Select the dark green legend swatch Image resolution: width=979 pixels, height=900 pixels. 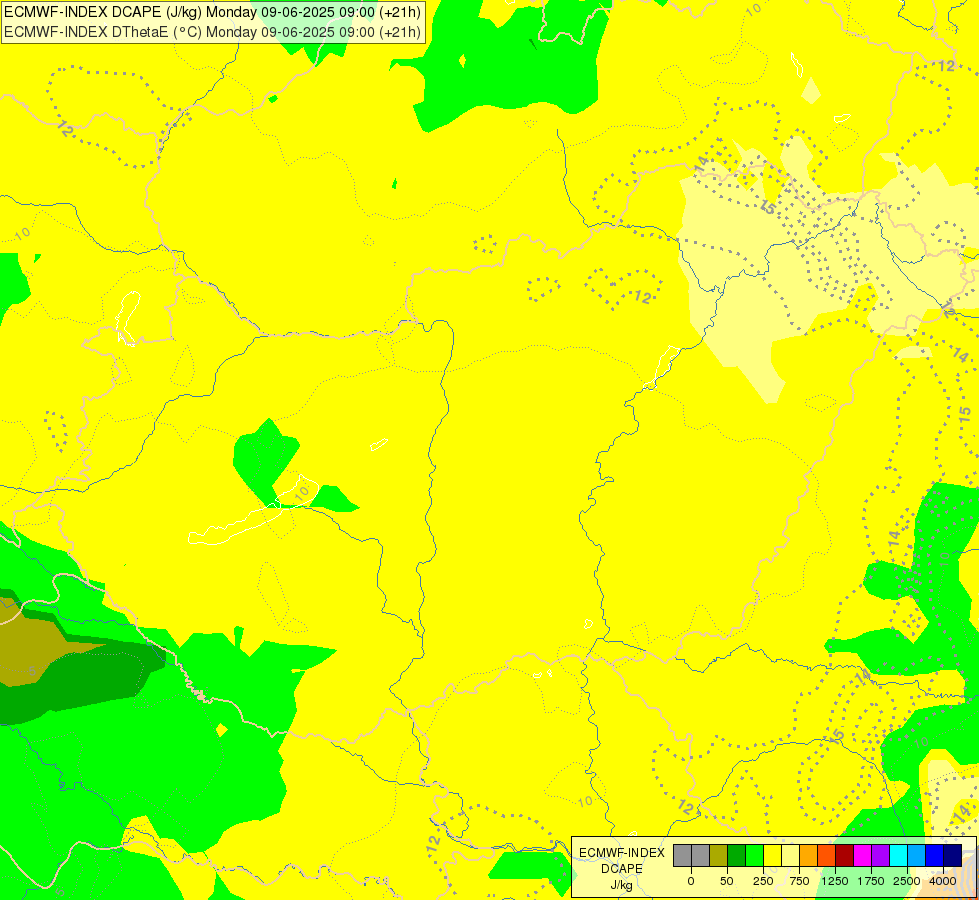point(737,856)
